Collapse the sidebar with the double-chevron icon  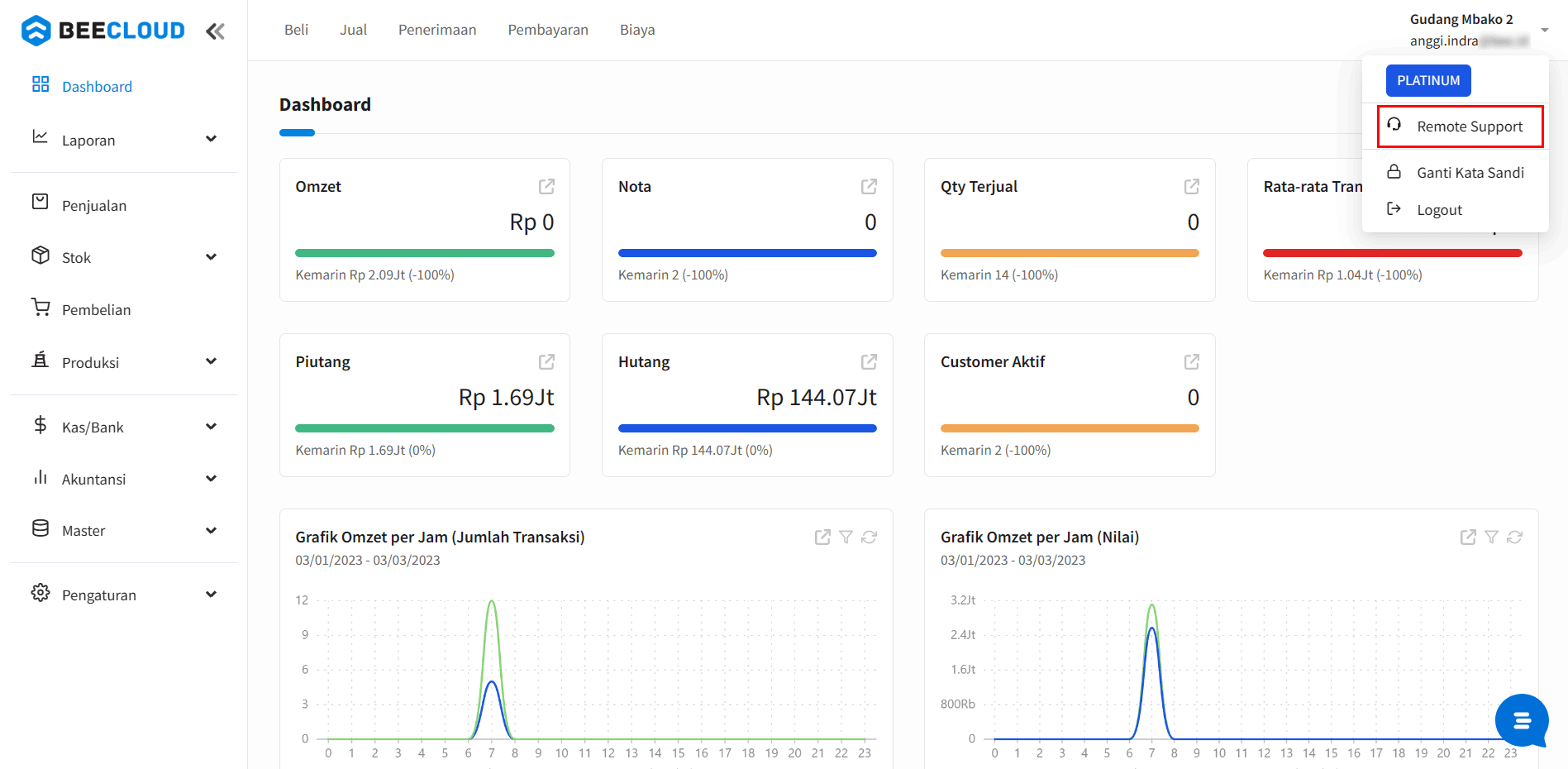pyautogui.click(x=215, y=31)
